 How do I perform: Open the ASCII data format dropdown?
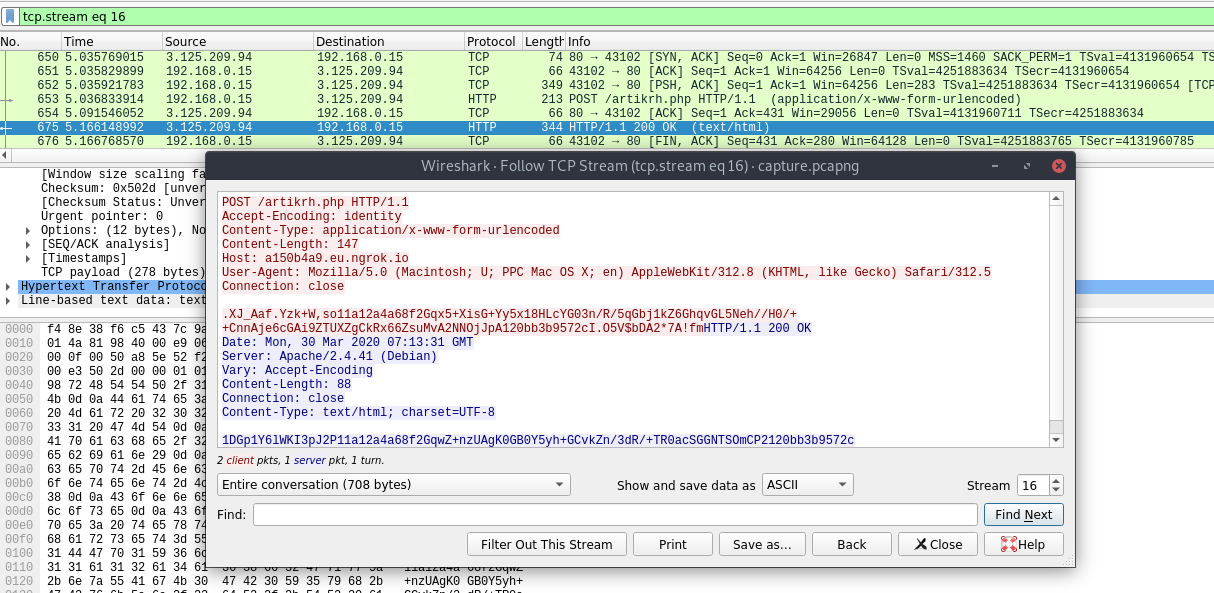[x=807, y=485]
